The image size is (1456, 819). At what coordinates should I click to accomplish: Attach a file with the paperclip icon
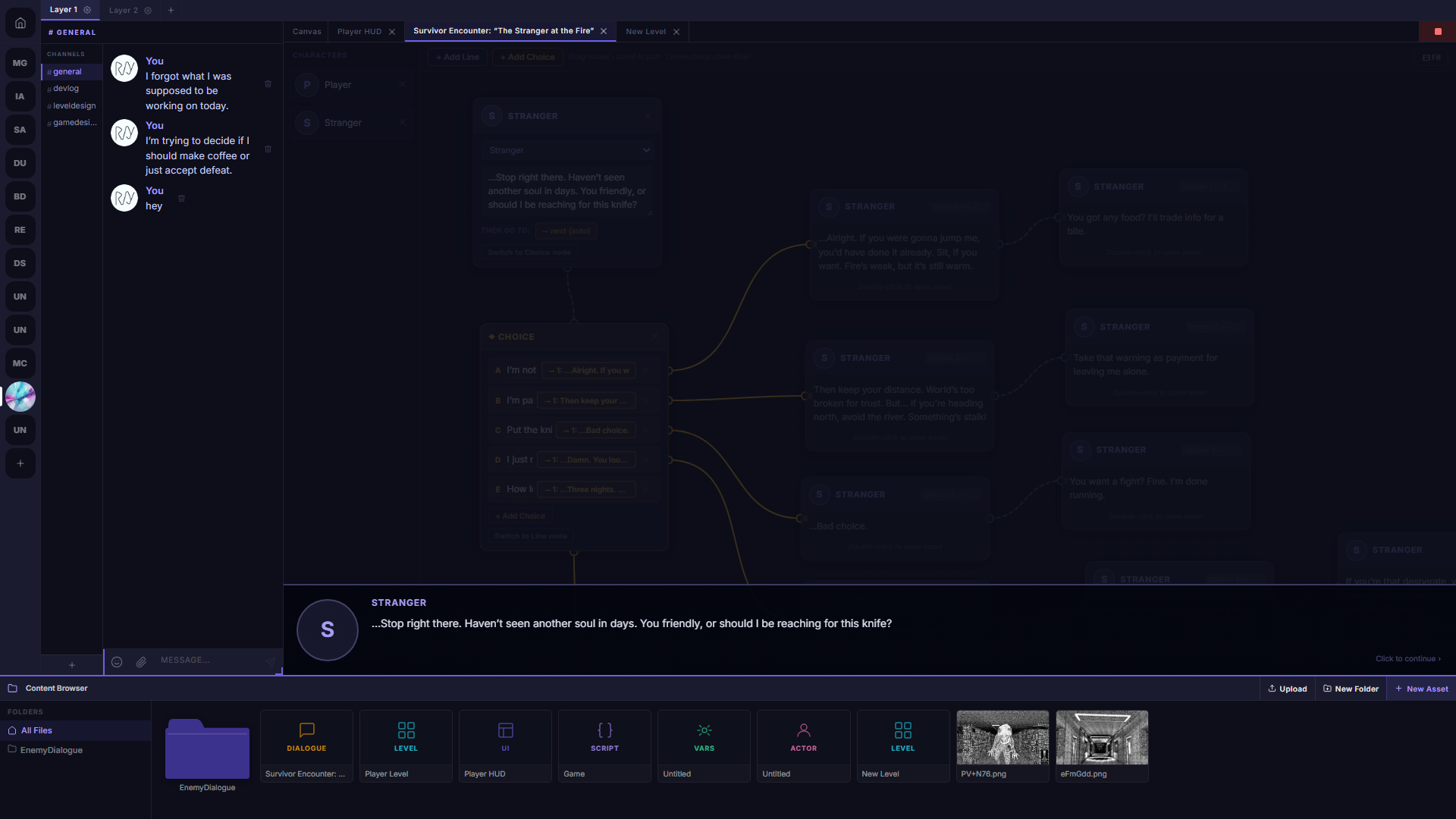click(x=141, y=661)
